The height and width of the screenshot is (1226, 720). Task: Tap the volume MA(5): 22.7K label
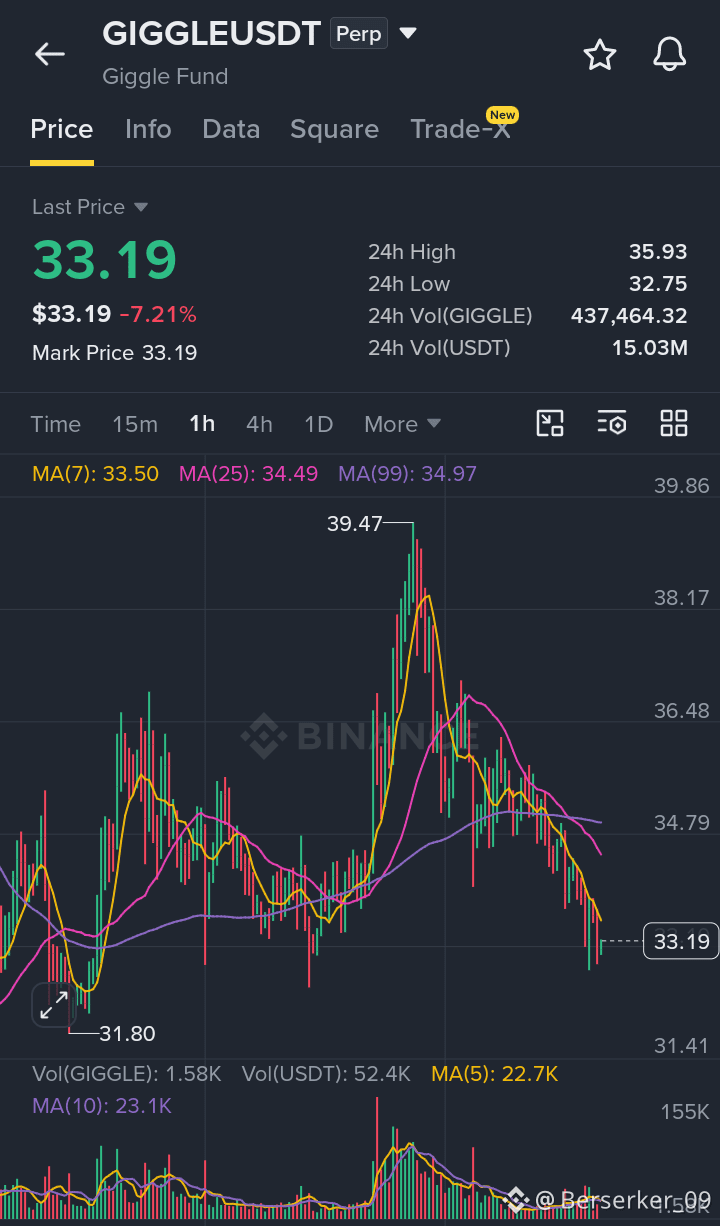click(x=495, y=1074)
